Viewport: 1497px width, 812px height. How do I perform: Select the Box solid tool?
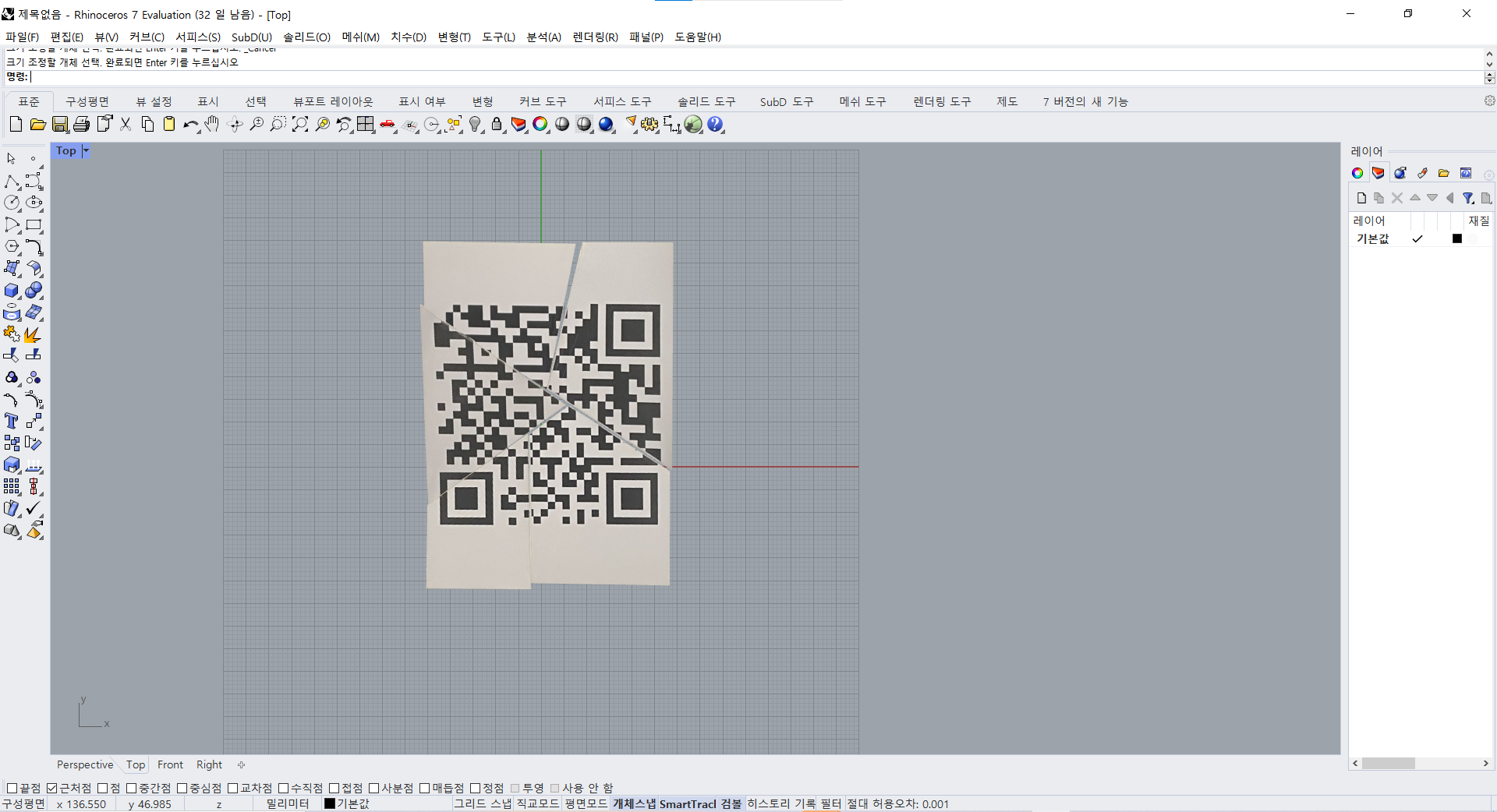(12, 290)
